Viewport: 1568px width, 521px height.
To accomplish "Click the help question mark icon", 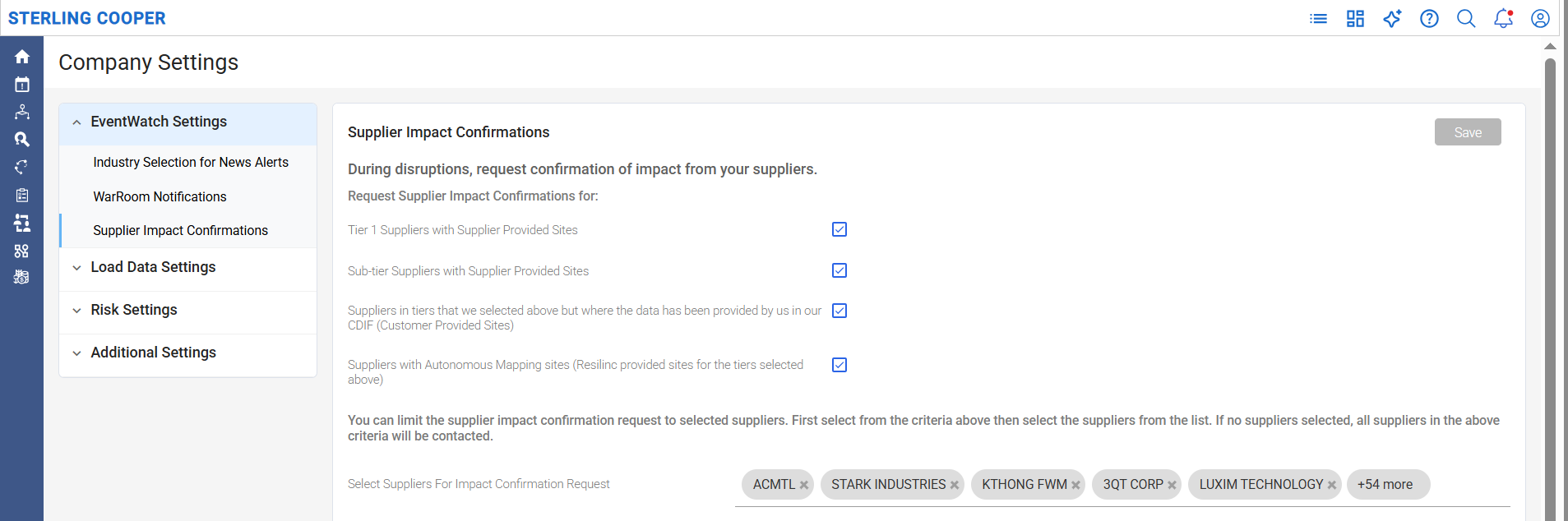I will click(x=1429, y=18).
